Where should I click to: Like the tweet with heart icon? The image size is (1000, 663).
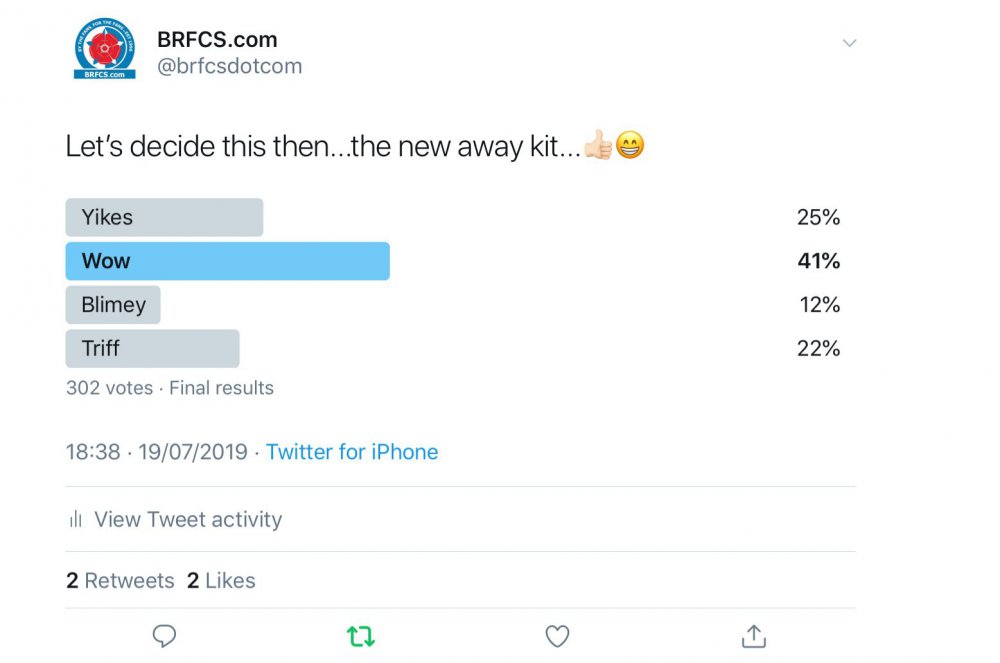pyautogui.click(x=557, y=636)
